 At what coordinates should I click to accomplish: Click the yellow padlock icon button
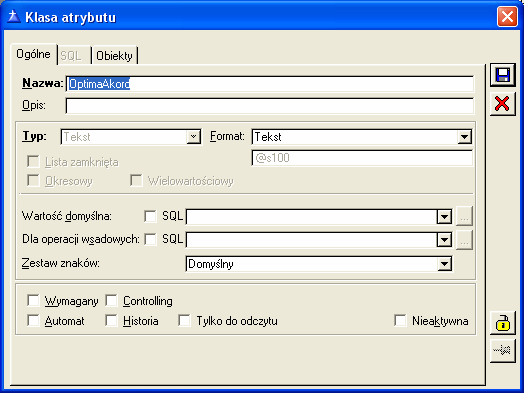point(503,323)
